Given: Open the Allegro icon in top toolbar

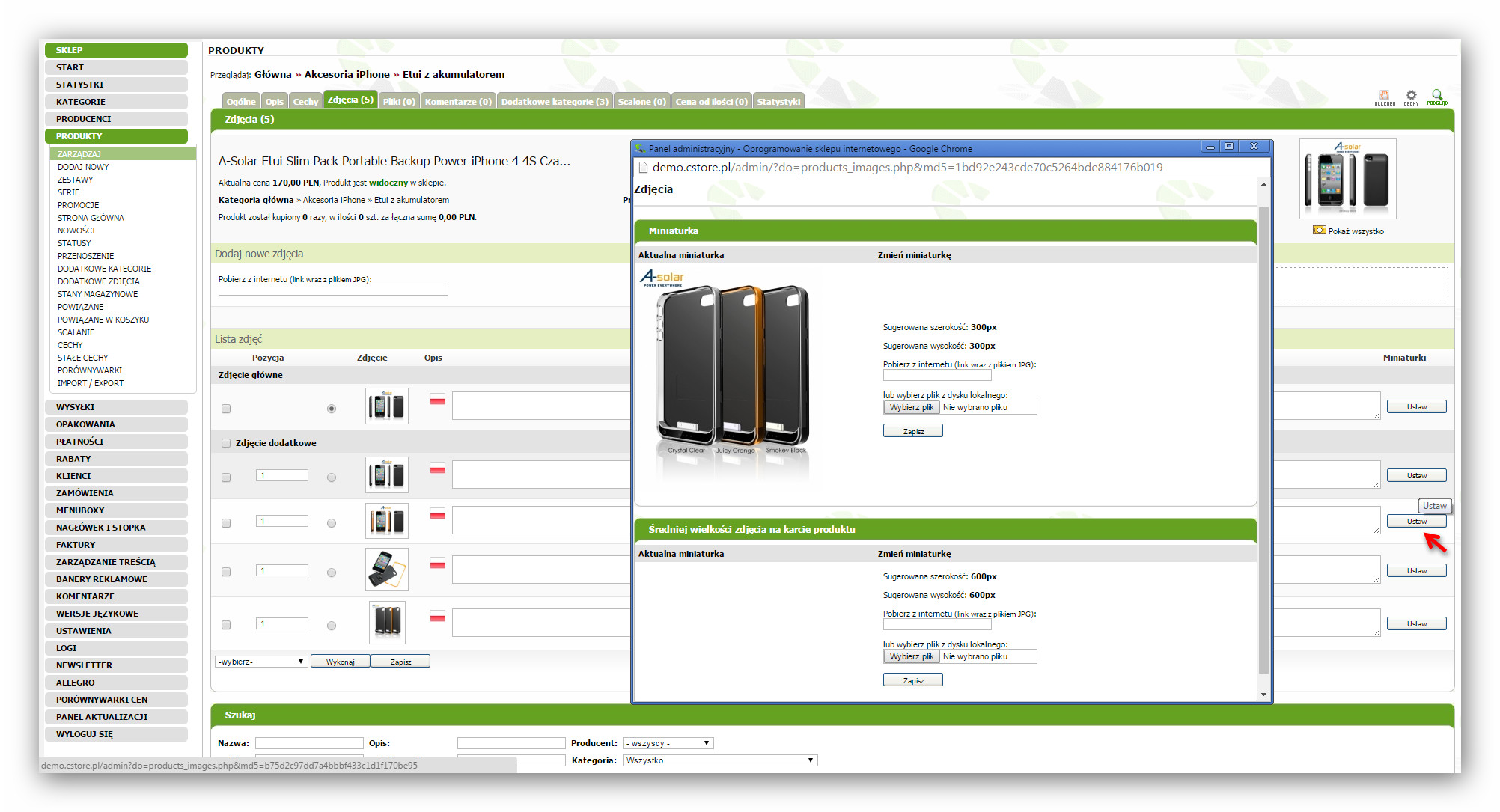Looking at the screenshot, I should coord(1384,97).
